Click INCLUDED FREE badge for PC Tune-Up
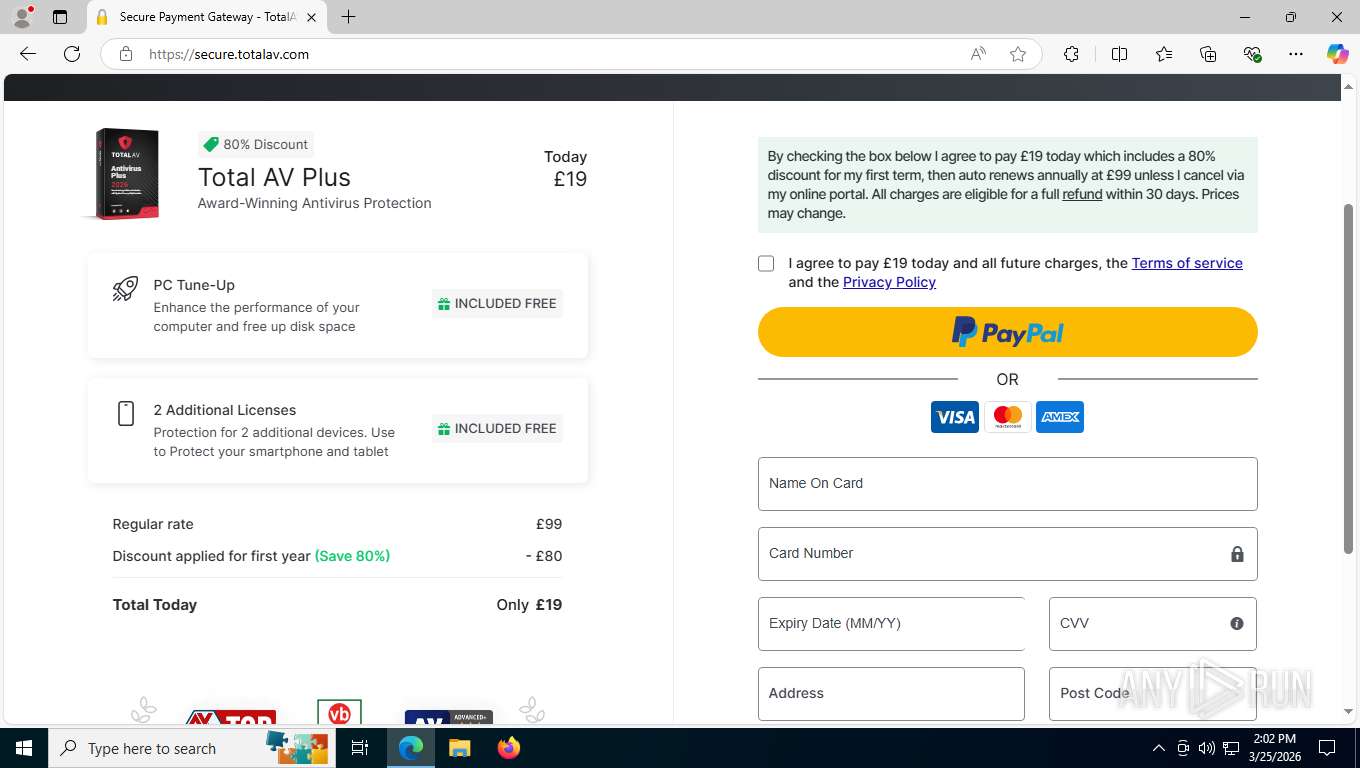Screen dimensions: 1360x768 click(497, 304)
